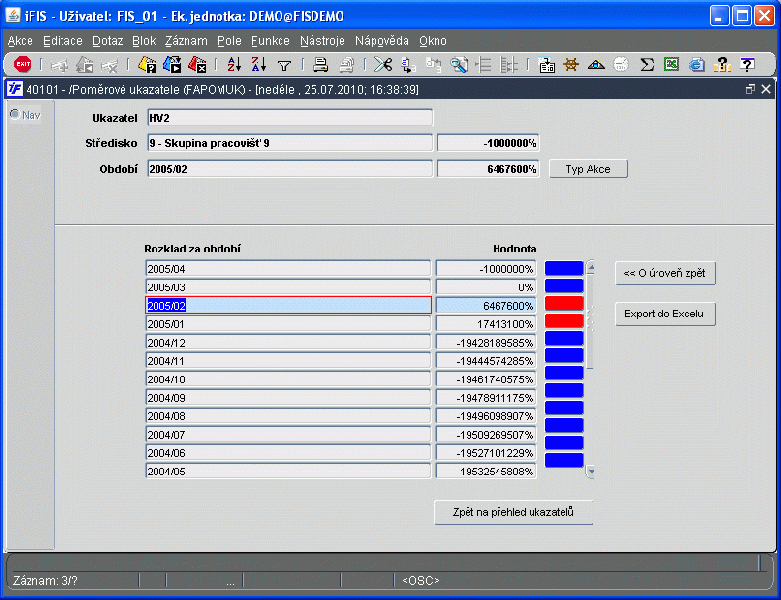Click the grayed paste record icon
This screenshot has width=781, height=600.
[433, 65]
